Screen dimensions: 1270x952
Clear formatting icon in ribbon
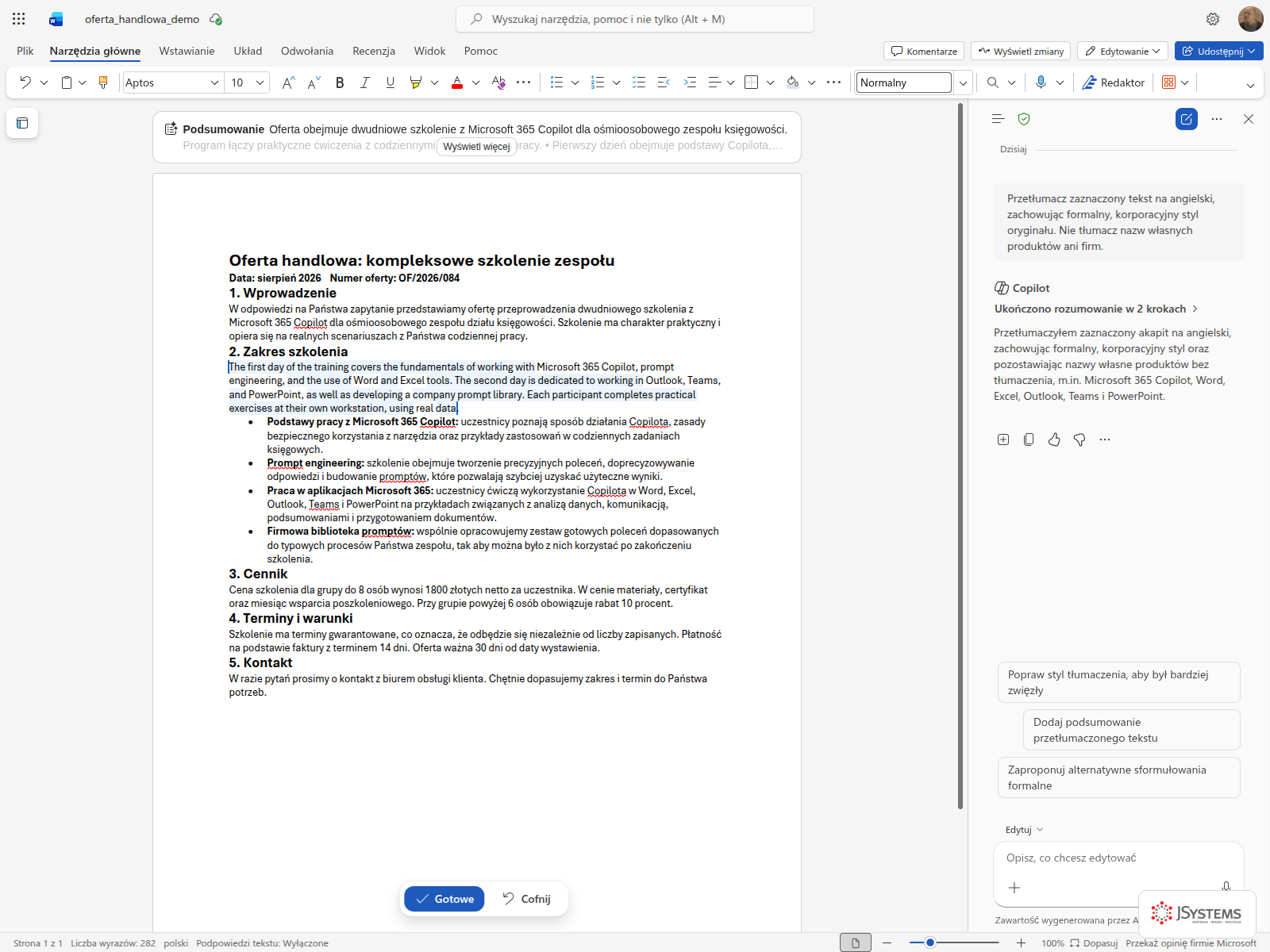coord(498,83)
